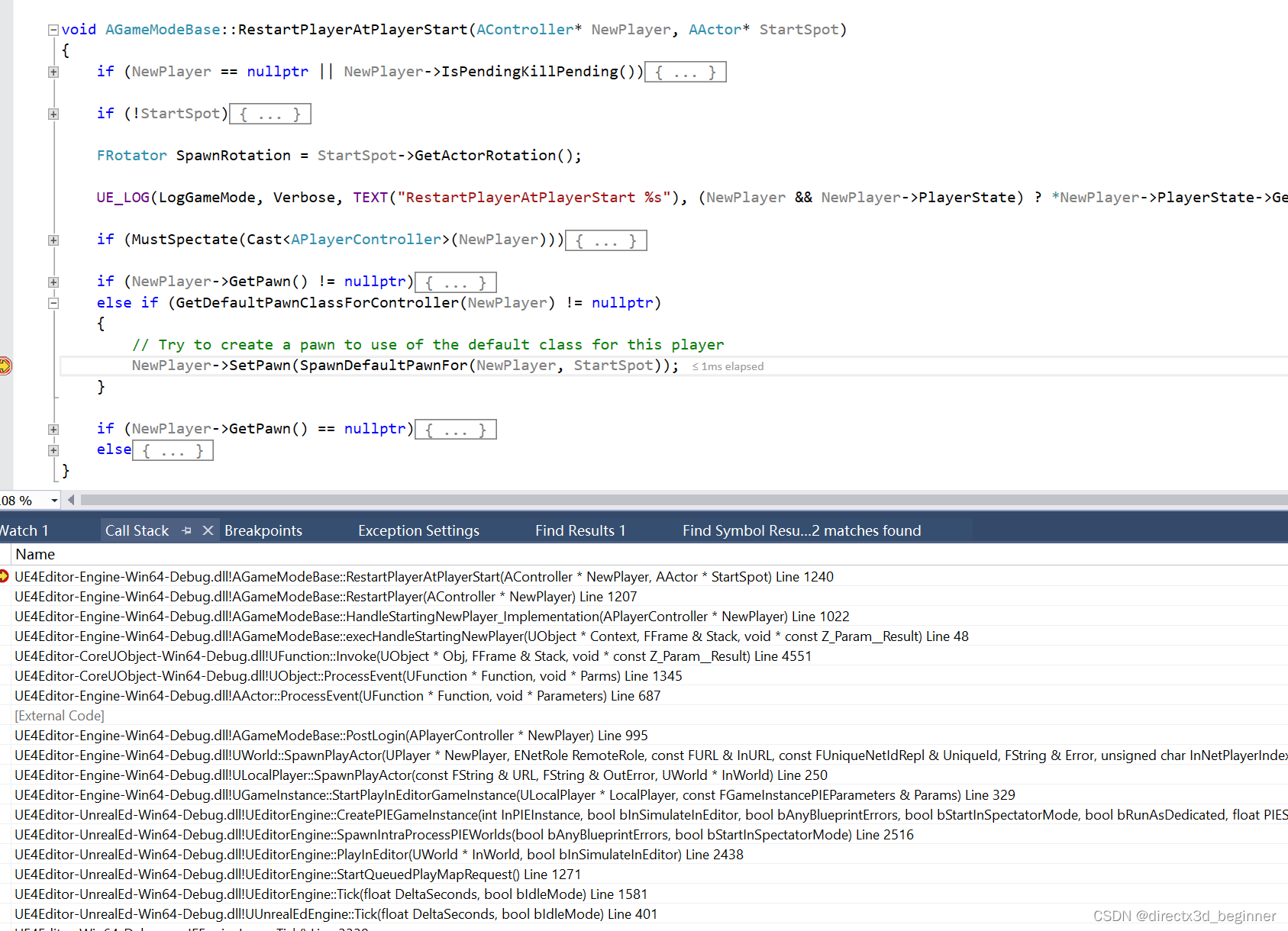Viewport: 1288px width, 931px height.
Task: Expand the GetPawn() == nullptr block
Action: (53, 430)
